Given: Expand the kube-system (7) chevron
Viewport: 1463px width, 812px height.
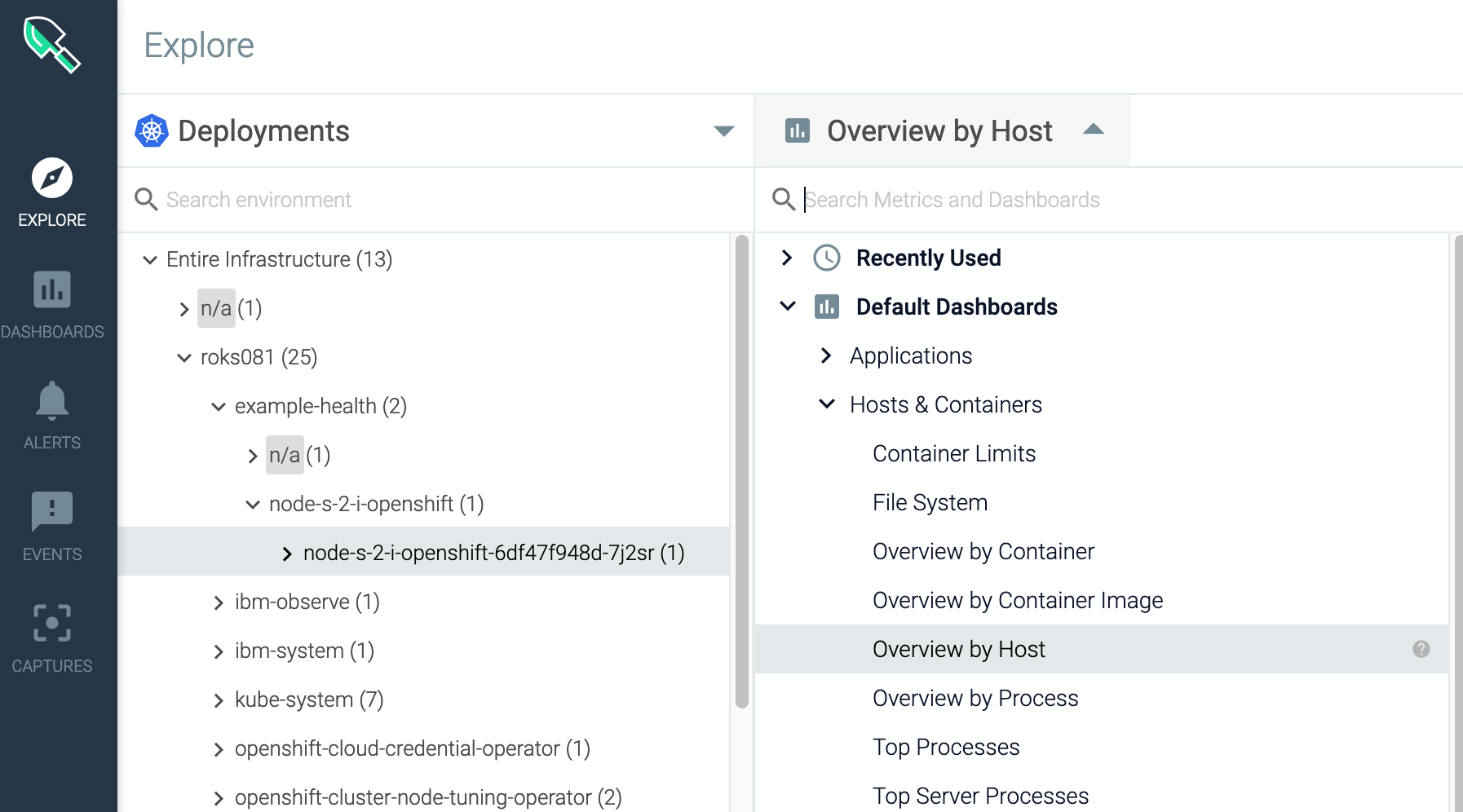Looking at the screenshot, I should 219,700.
